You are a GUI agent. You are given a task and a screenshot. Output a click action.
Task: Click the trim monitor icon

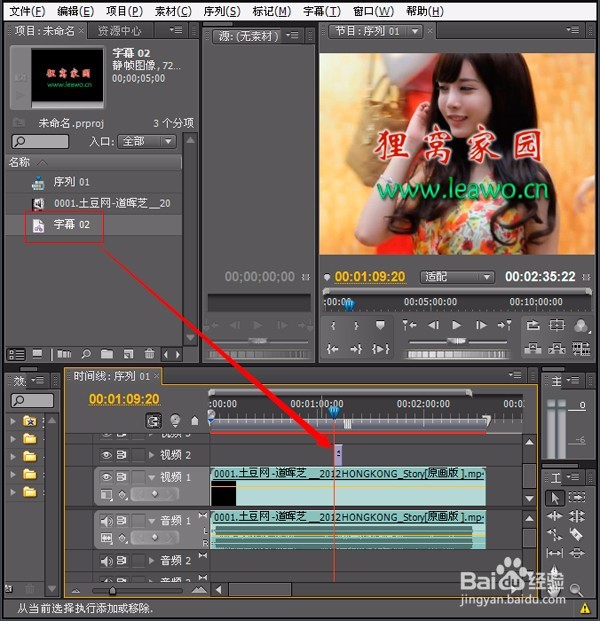[581, 349]
